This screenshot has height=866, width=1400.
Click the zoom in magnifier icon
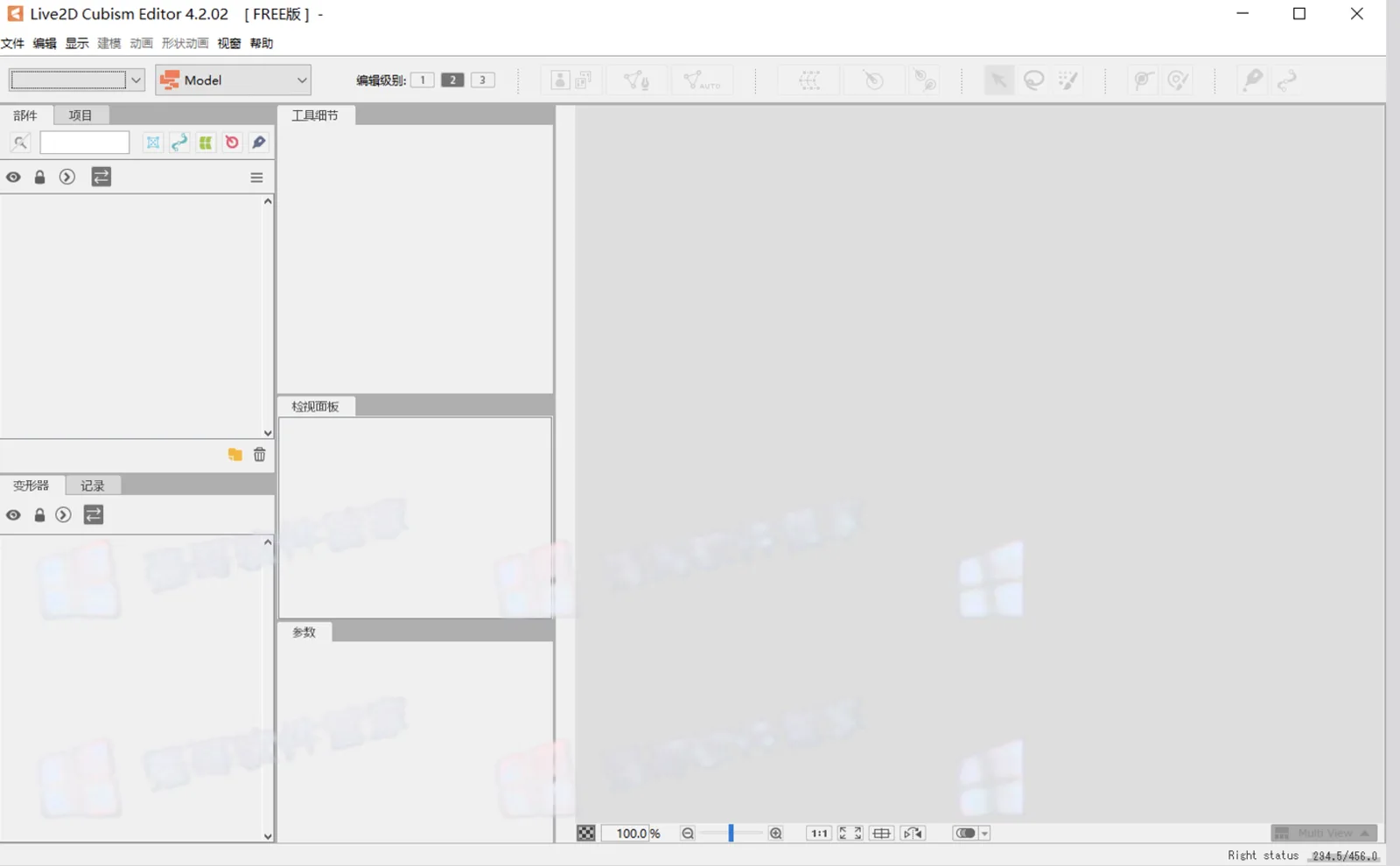(x=776, y=834)
